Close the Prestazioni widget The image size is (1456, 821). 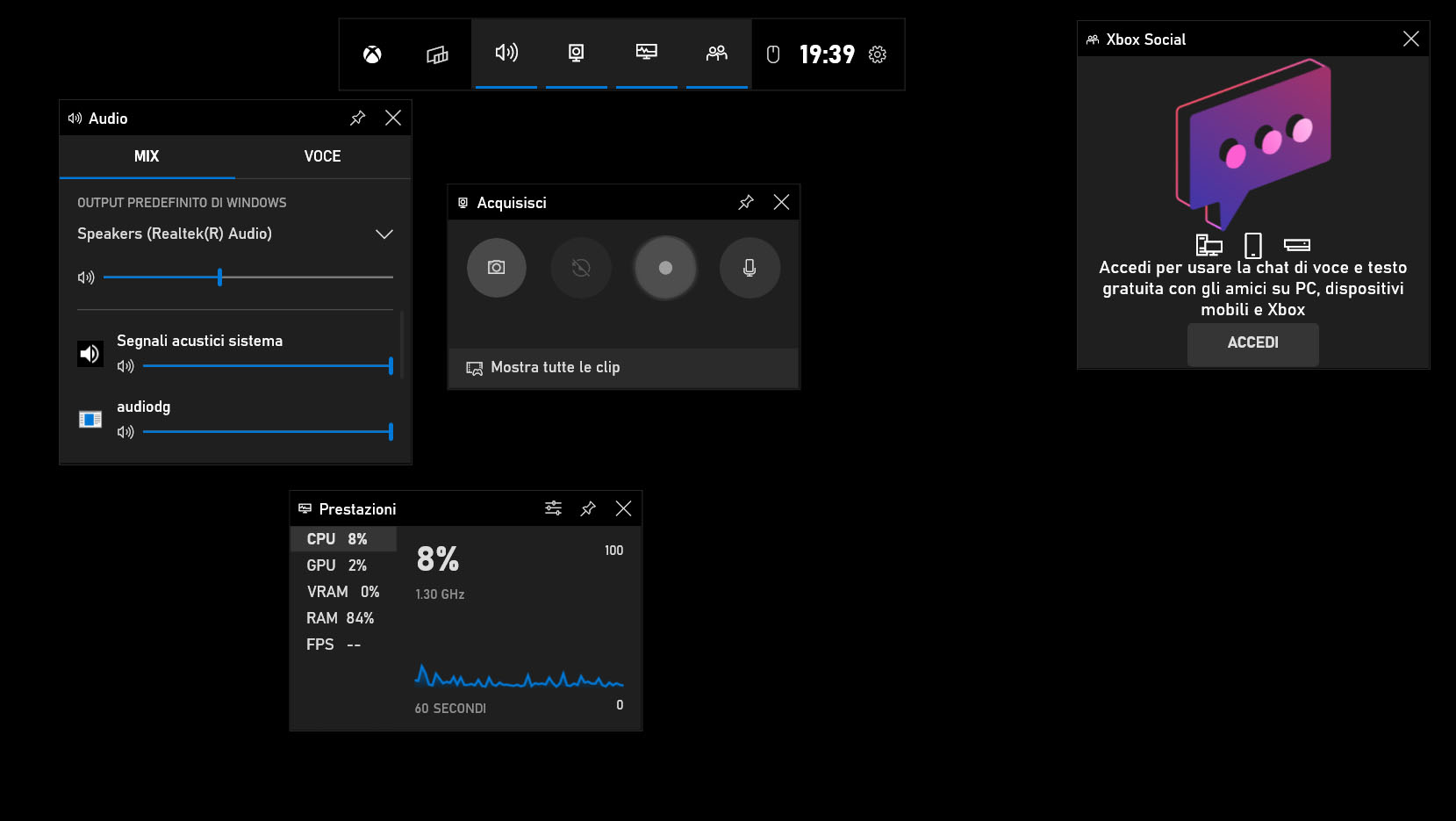[623, 508]
